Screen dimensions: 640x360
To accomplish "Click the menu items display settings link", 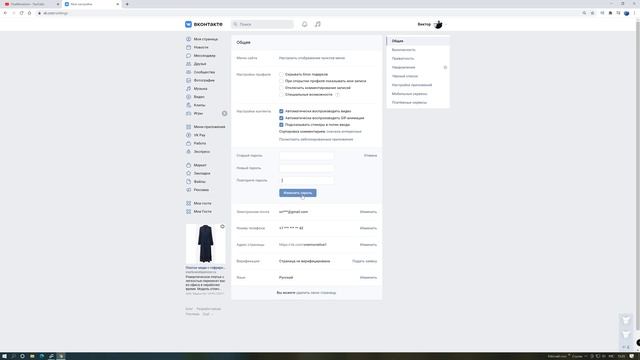I will [x=312, y=58].
